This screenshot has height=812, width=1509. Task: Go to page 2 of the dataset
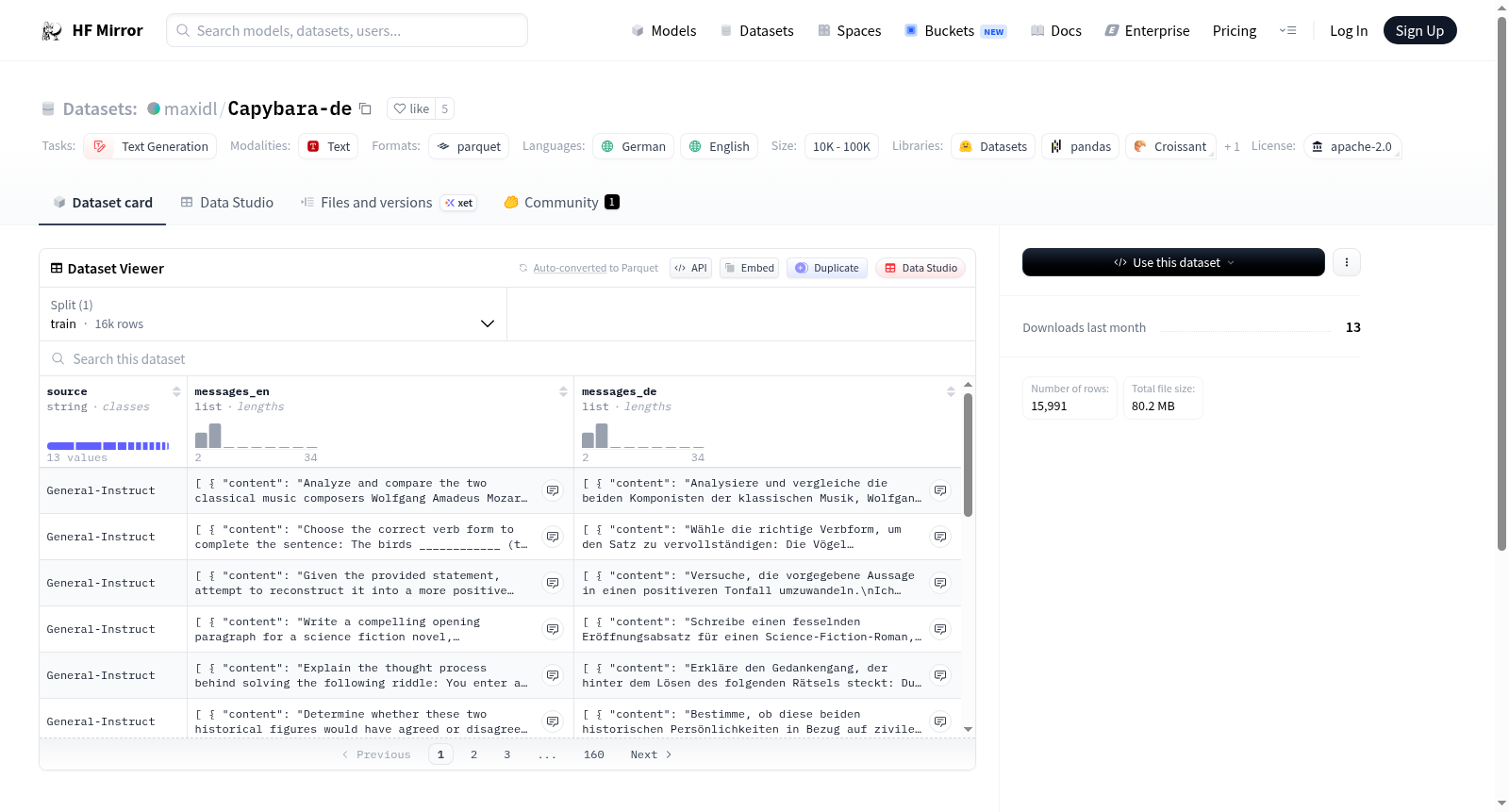pos(473,754)
